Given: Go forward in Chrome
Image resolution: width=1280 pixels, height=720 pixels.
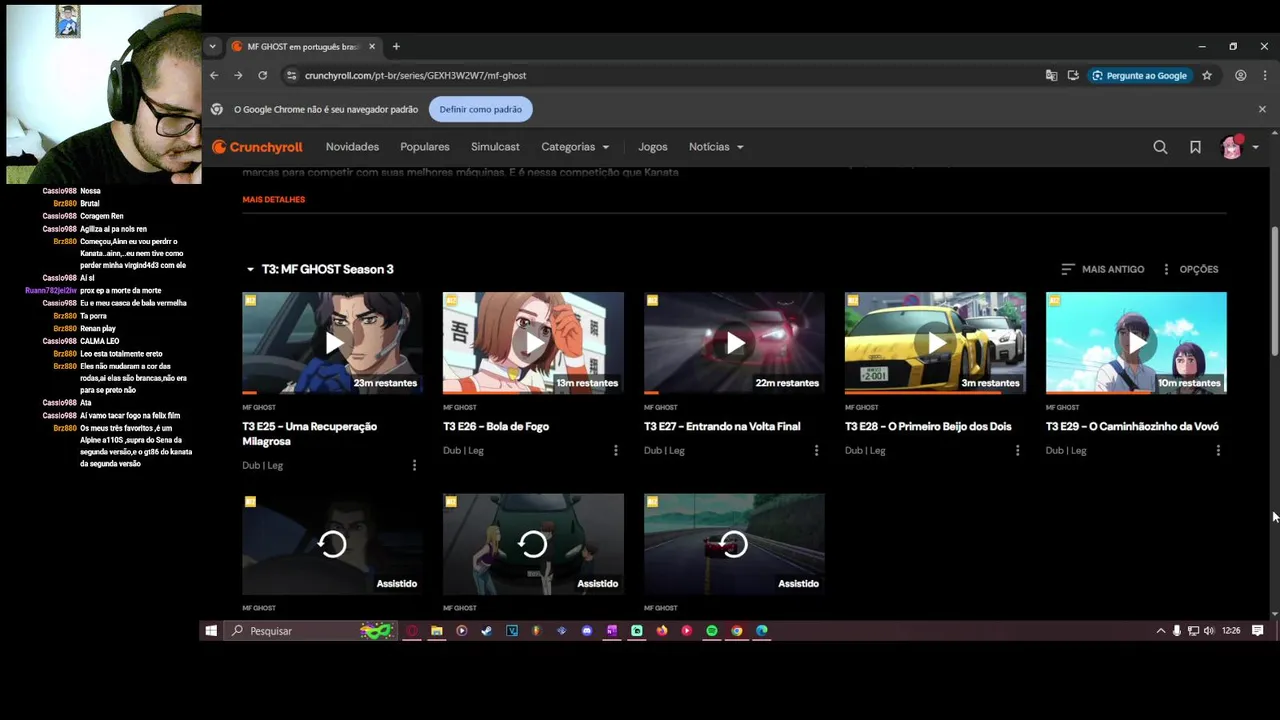Looking at the screenshot, I should pyautogui.click(x=238, y=75).
